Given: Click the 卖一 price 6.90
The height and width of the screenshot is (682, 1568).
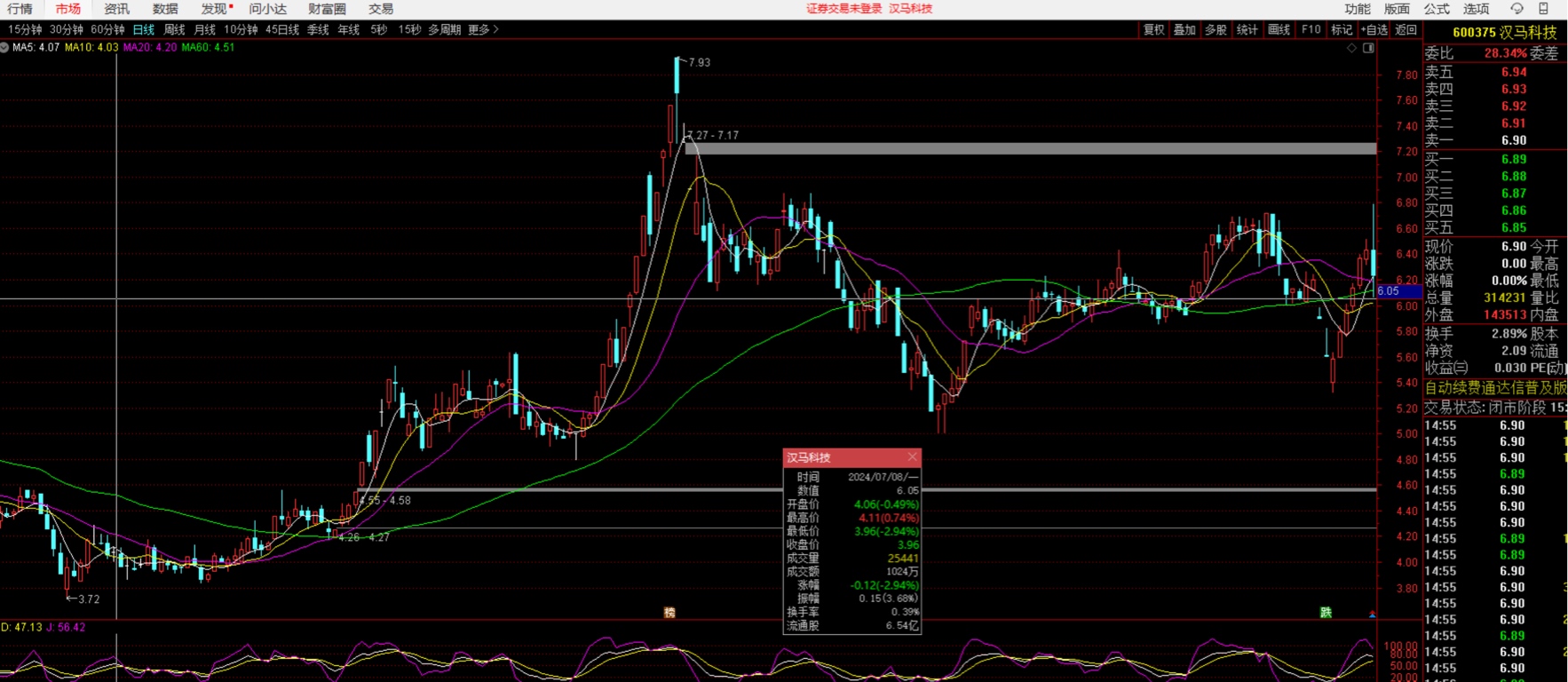Looking at the screenshot, I should tap(1514, 140).
